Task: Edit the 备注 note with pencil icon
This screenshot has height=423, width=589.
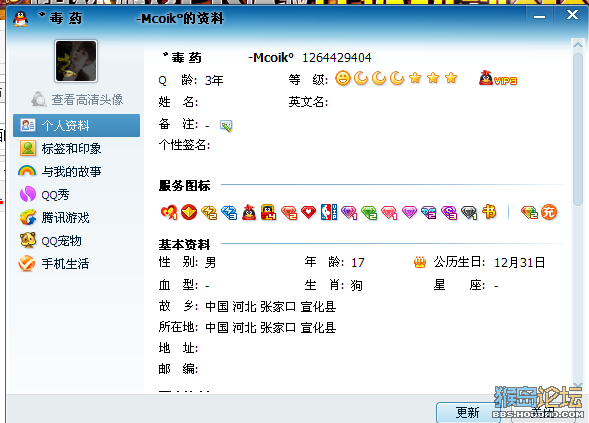Action: pos(226,126)
